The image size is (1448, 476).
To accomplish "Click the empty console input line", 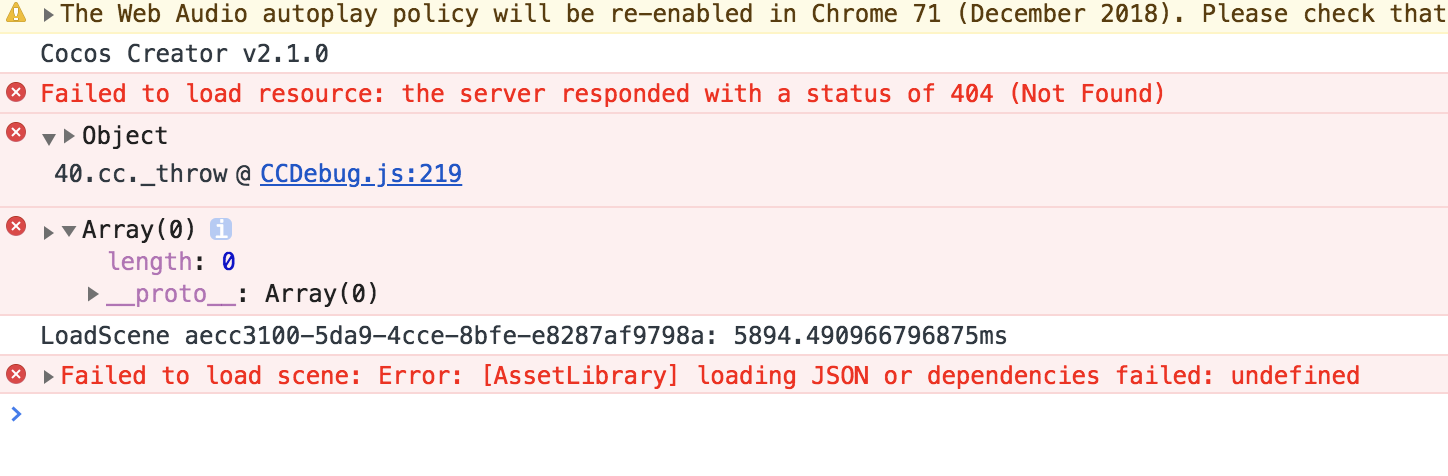I will coord(700,413).
